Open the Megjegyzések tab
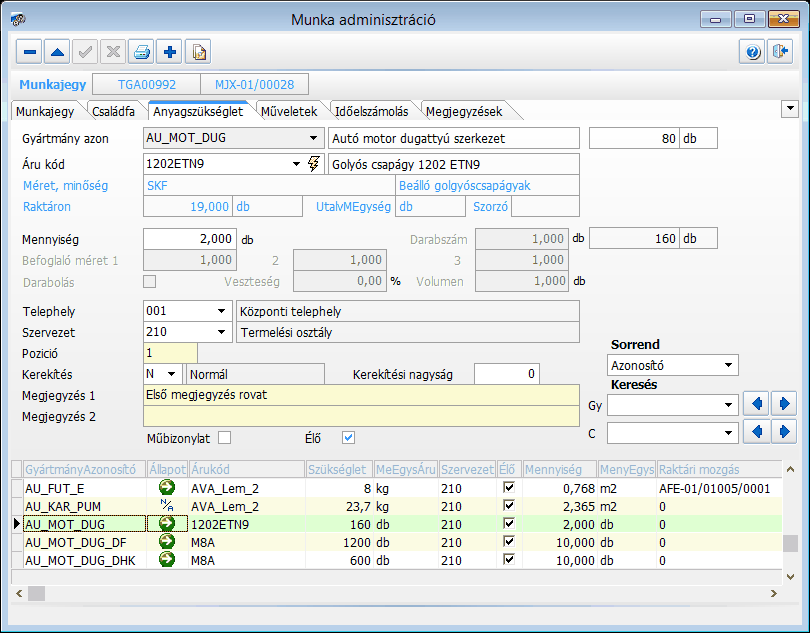 pos(464,111)
